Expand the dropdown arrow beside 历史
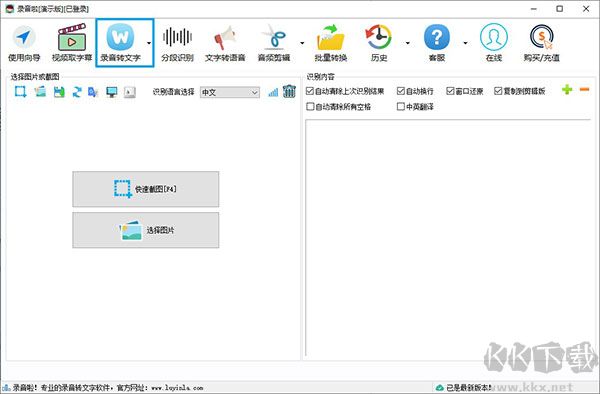Viewport: 600px width, 394px height. [x=408, y=43]
